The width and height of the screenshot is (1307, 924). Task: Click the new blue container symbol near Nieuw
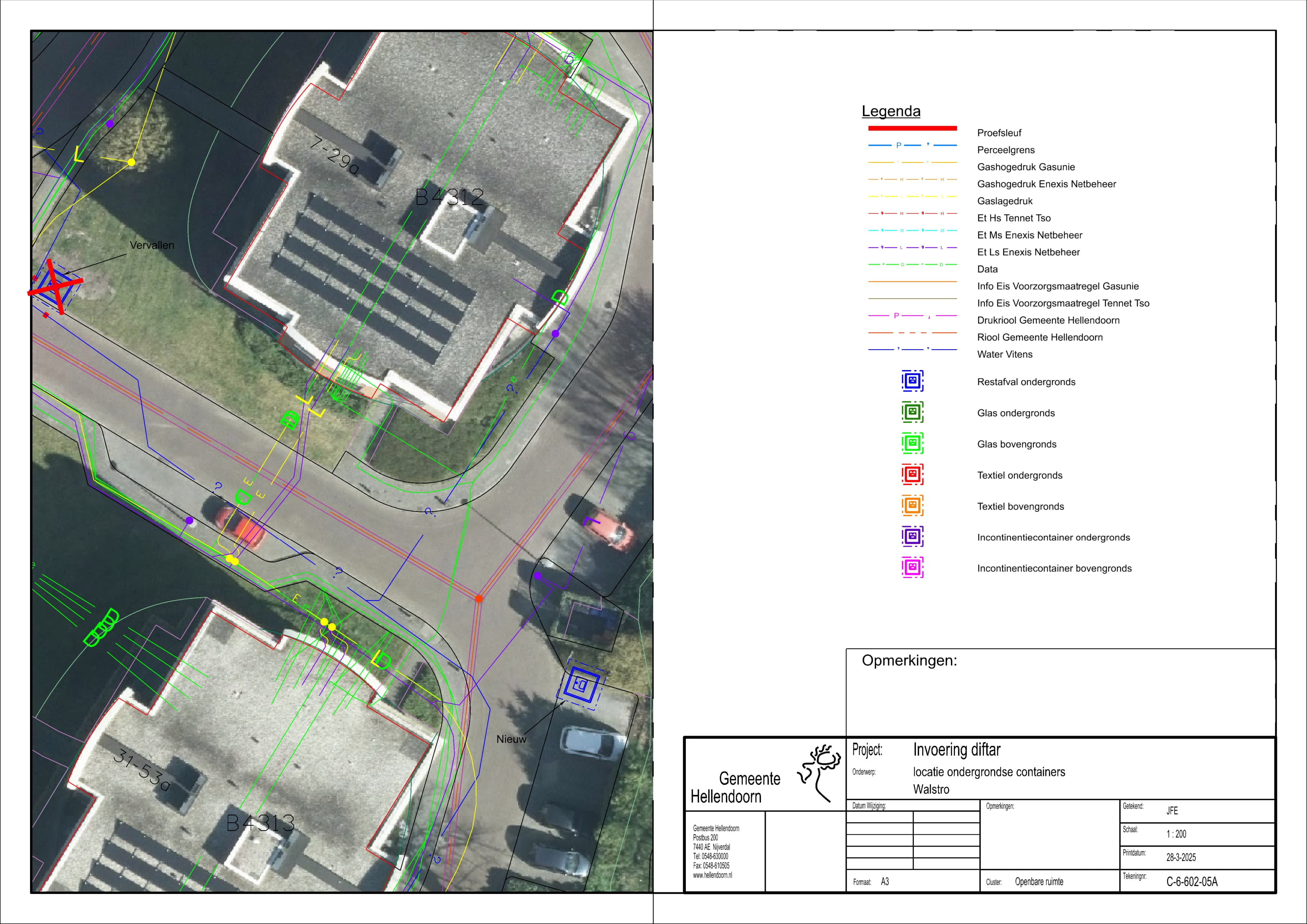tap(581, 685)
